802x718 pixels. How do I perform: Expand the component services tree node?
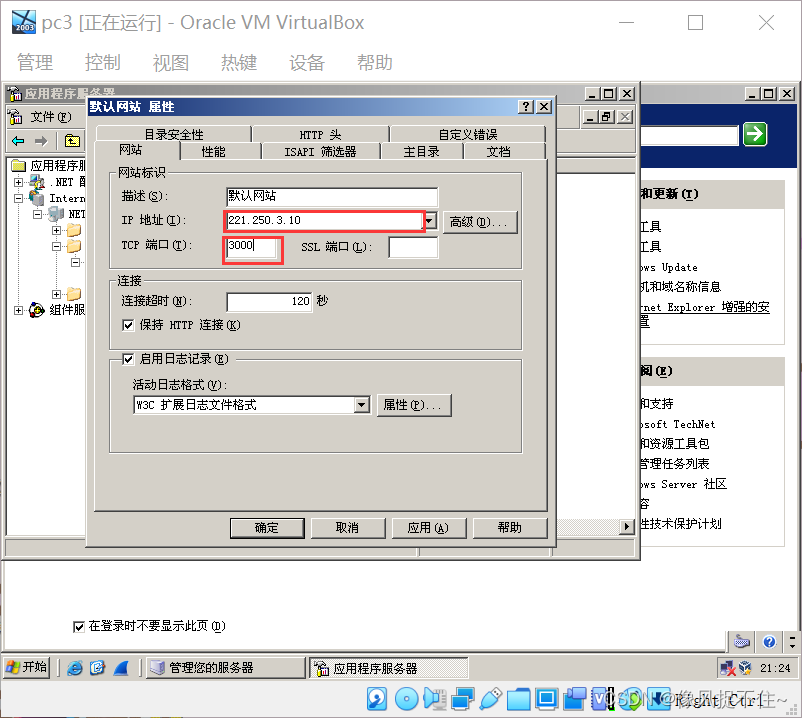click(x=18, y=310)
